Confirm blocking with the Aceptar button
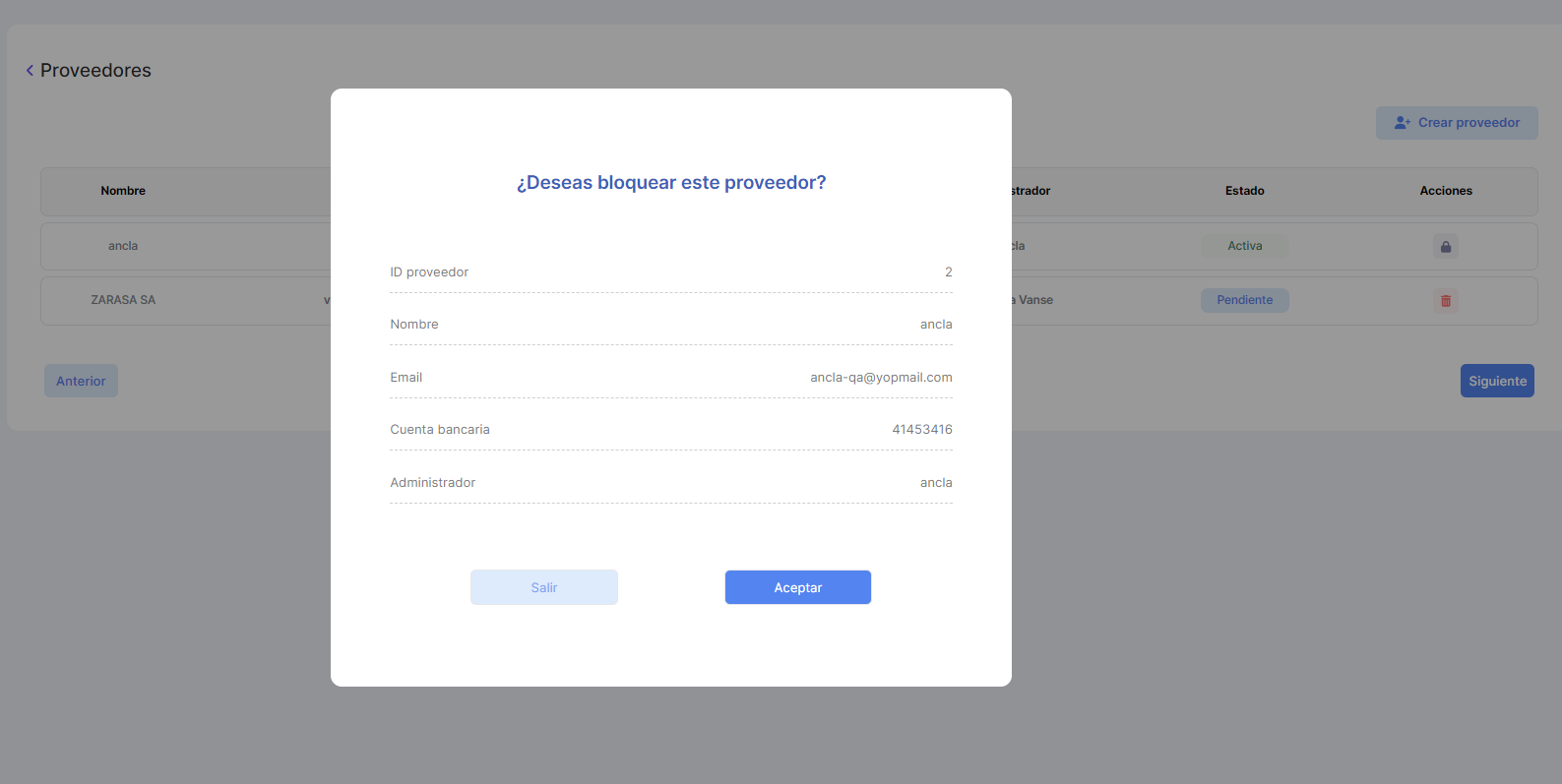Viewport: 1562px width, 784px height. click(x=797, y=587)
